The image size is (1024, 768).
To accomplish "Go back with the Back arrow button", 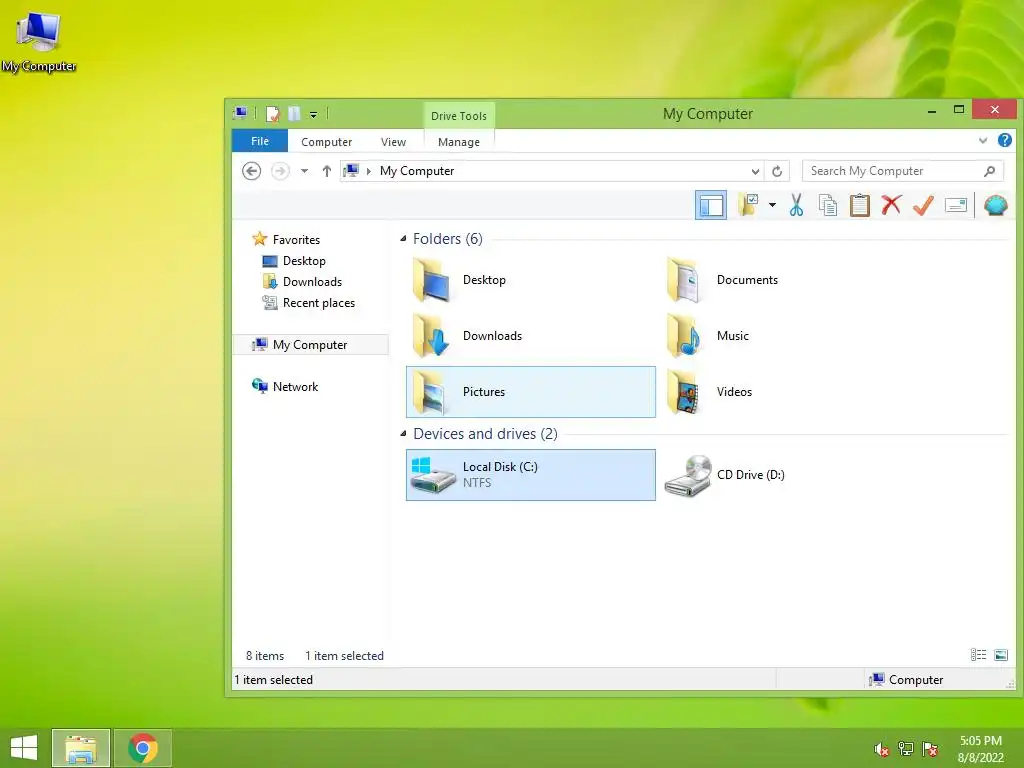I will click(x=251, y=171).
